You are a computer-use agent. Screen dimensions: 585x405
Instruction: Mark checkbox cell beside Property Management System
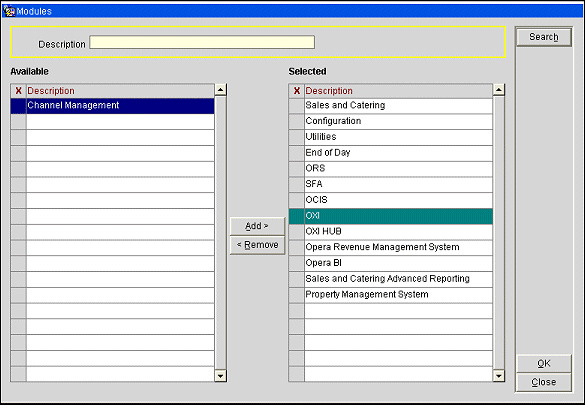297,295
